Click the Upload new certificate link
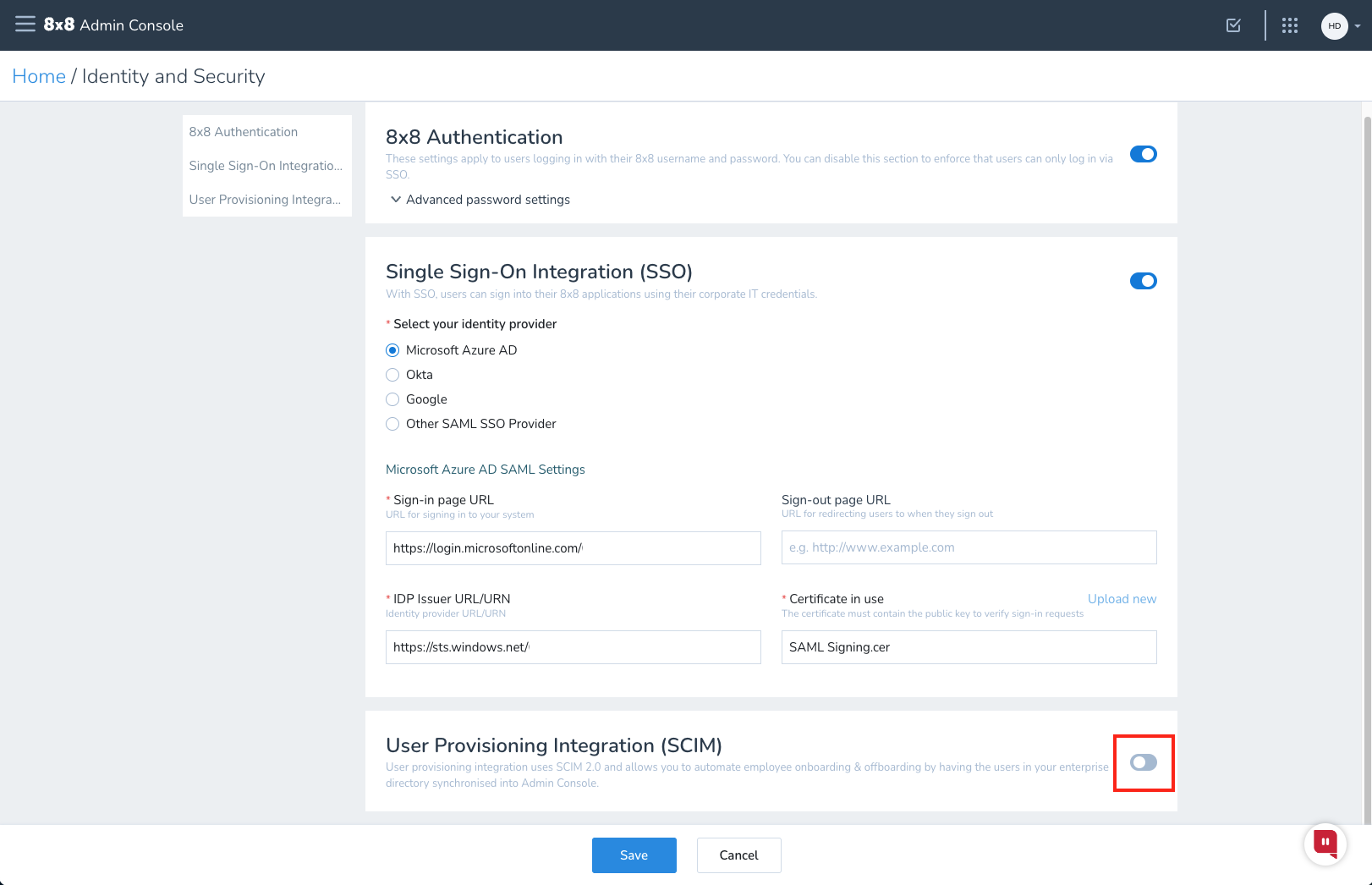 (x=1122, y=599)
